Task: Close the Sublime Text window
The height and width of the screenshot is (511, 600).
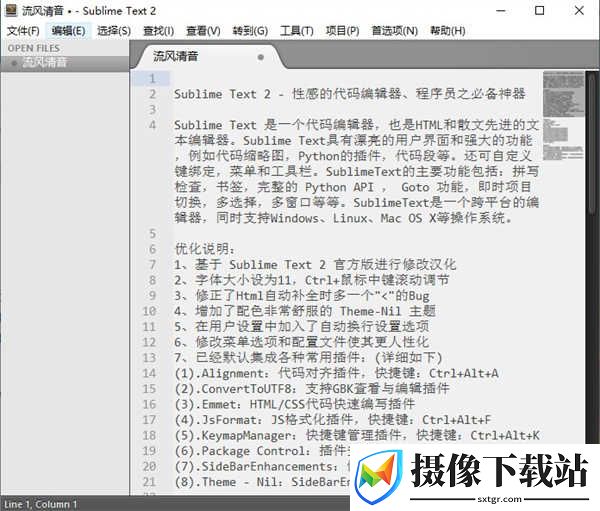Action: (x=579, y=11)
